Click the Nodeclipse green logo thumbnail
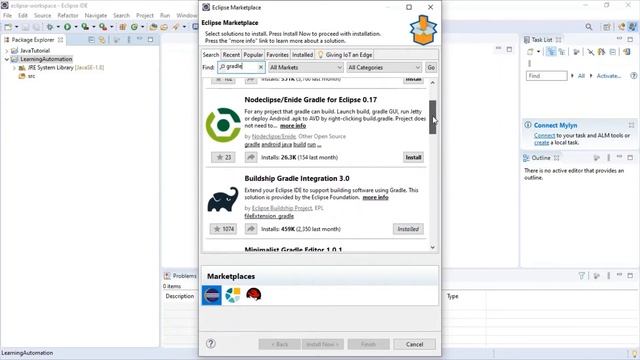This screenshot has height=360, width=640. coord(223,125)
